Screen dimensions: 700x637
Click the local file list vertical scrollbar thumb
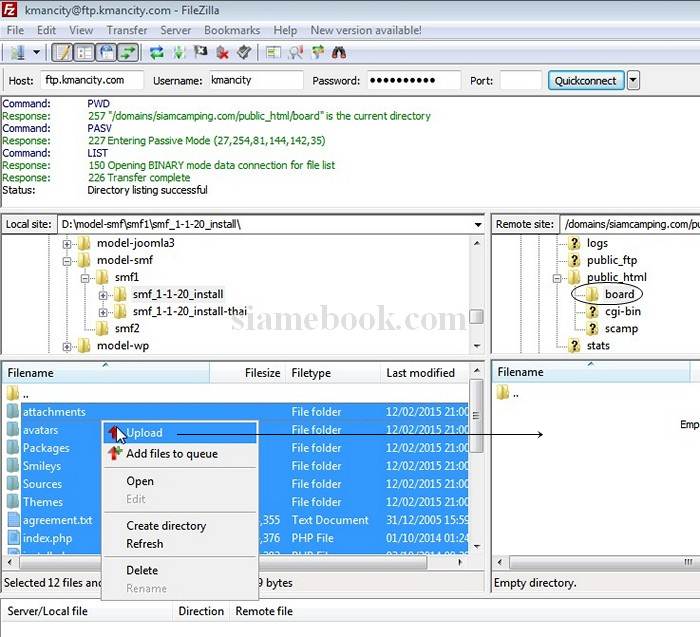coord(476,416)
